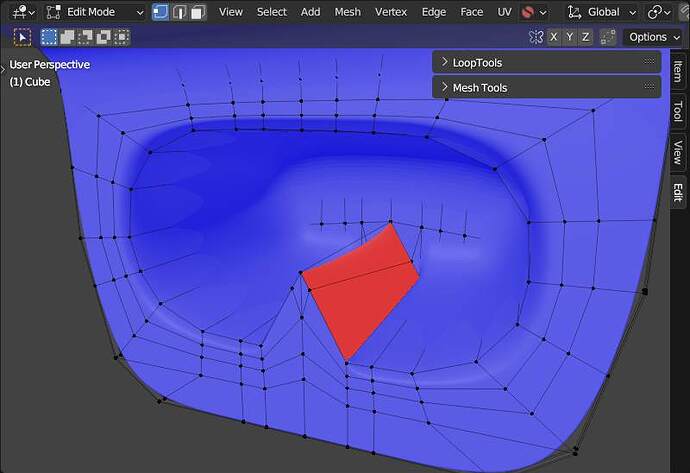Open the Add menu
This screenshot has width=690, height=473.
(x=310, y=12)
